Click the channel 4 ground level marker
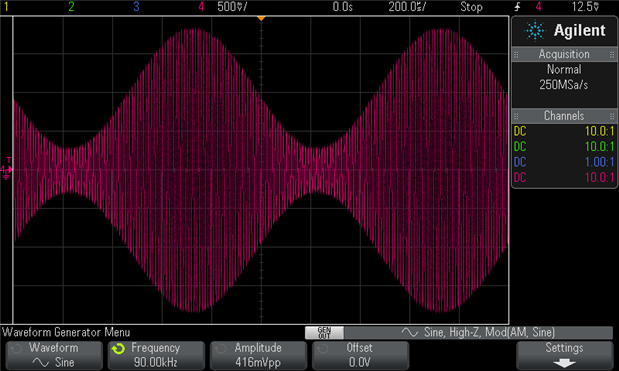619x371 pixels. click(x=6, y=170)
